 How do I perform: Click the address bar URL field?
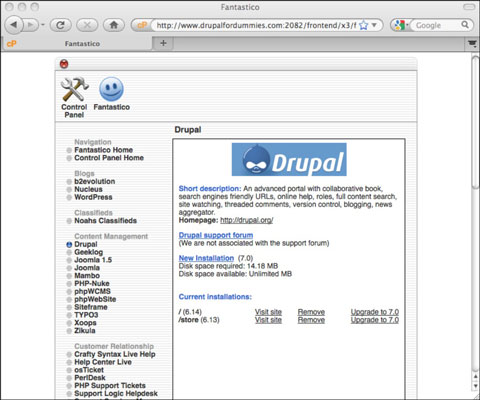pos(257,25)
